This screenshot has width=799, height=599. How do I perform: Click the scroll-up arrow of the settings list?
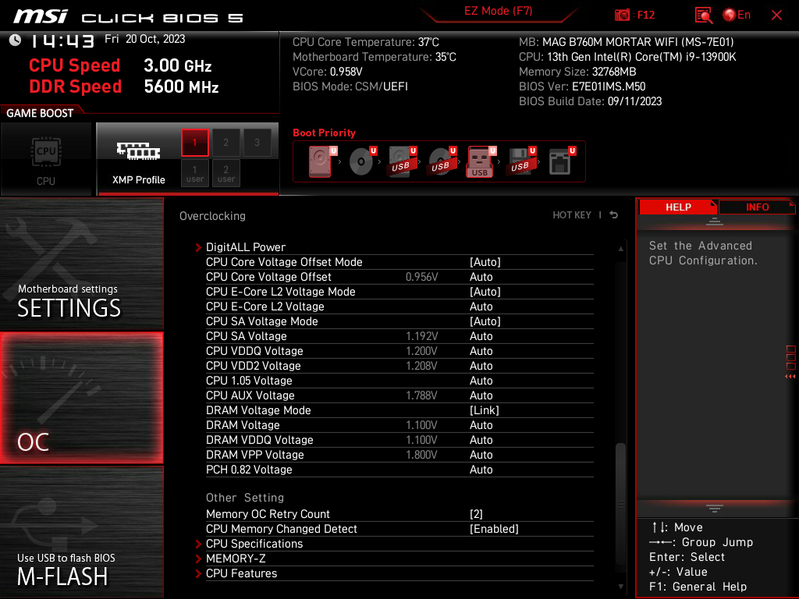click(x=621, y=249)
